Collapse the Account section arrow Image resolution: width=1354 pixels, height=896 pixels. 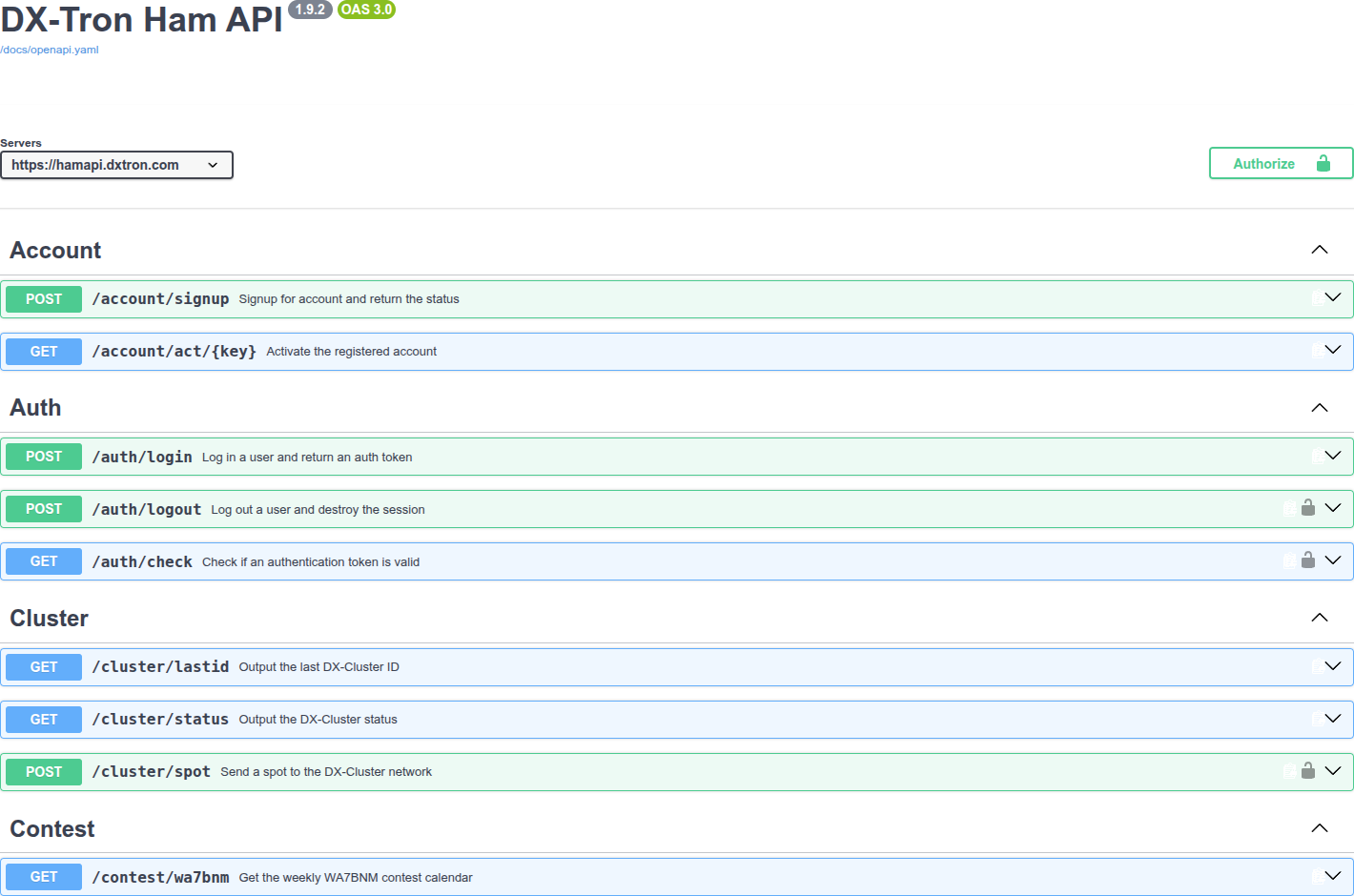pyautogui.click(x=1320, y=250)
